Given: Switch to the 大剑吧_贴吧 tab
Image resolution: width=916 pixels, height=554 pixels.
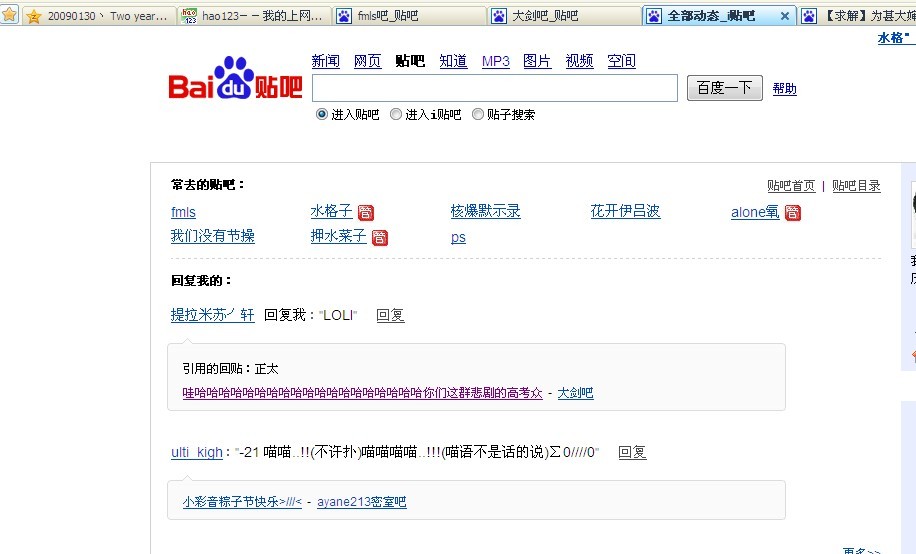Looking at the screenshot, I should 564,16.
